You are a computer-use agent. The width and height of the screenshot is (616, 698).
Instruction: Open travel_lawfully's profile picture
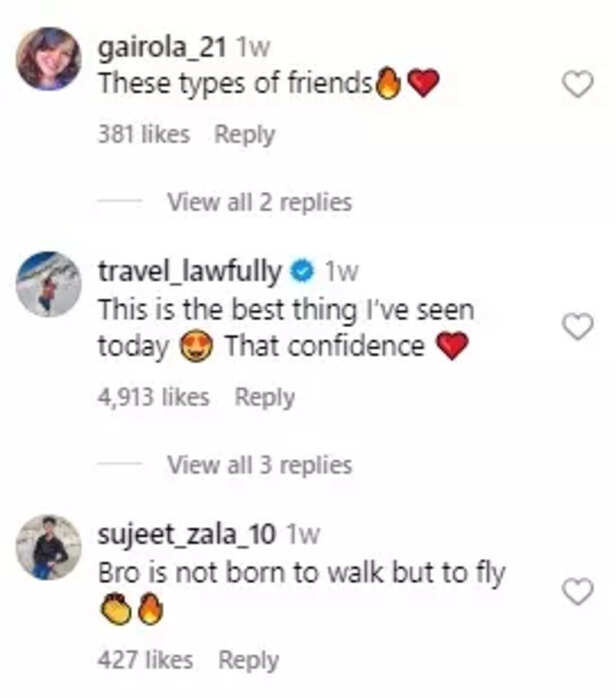tap(48, 285)
